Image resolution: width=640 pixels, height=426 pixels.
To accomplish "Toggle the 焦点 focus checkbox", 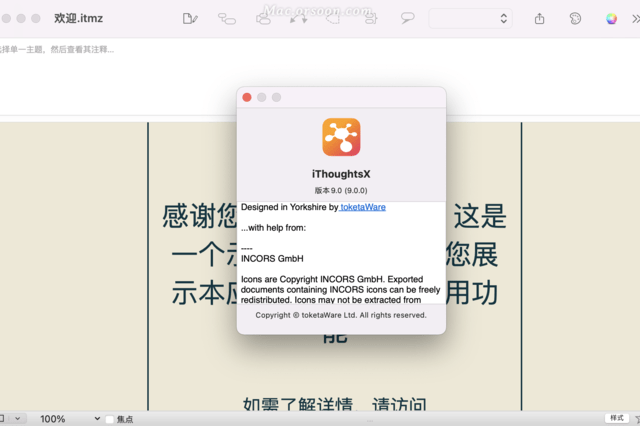I will pyautogui.click(x=110, y=419).
